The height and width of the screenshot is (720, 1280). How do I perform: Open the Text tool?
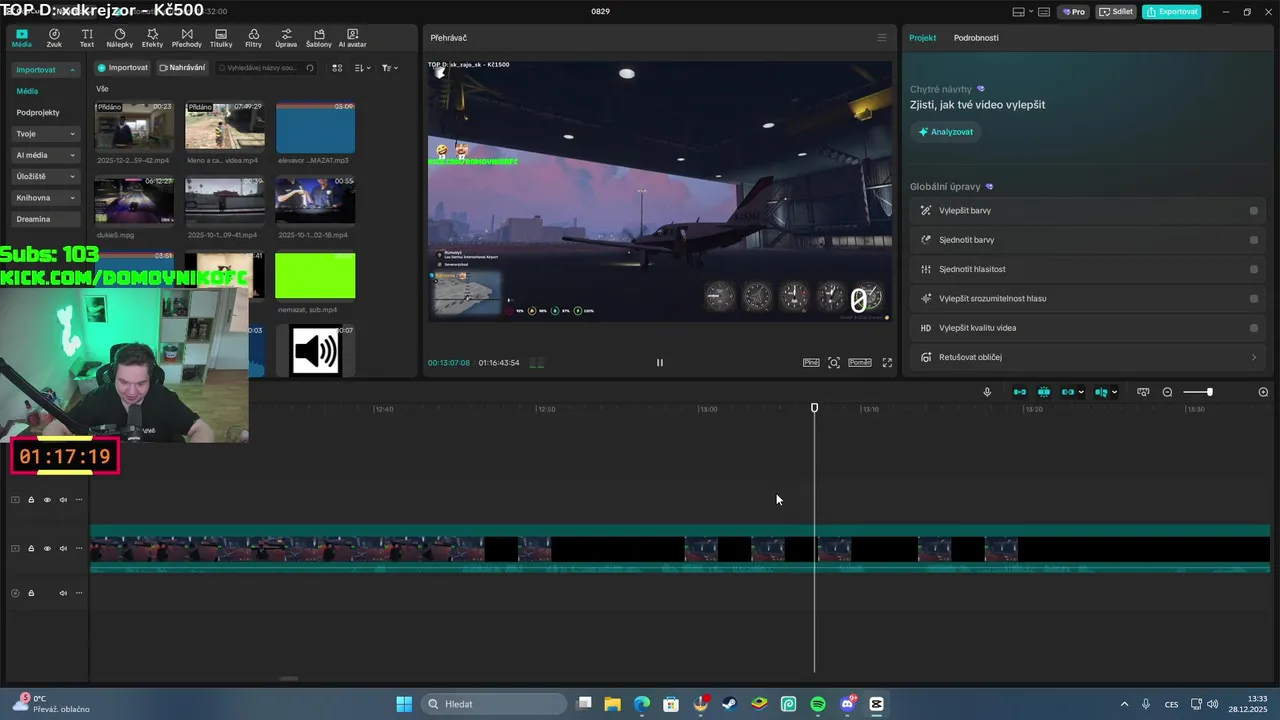click(x=87, y=38)
